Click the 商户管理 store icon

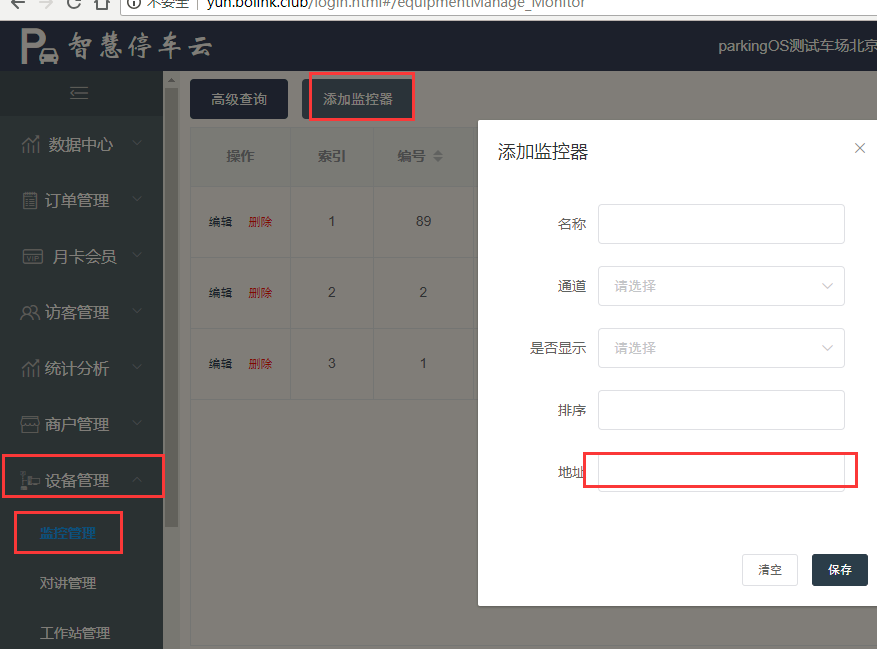pos(30,425)
